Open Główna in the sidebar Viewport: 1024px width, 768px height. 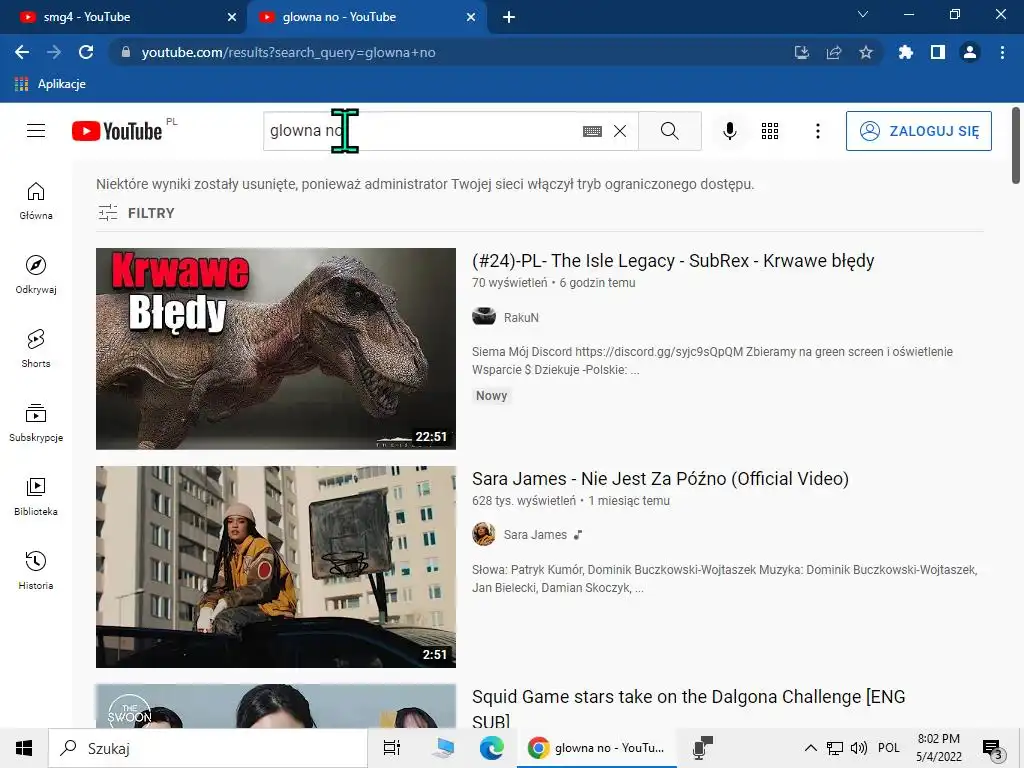(36, 201)
